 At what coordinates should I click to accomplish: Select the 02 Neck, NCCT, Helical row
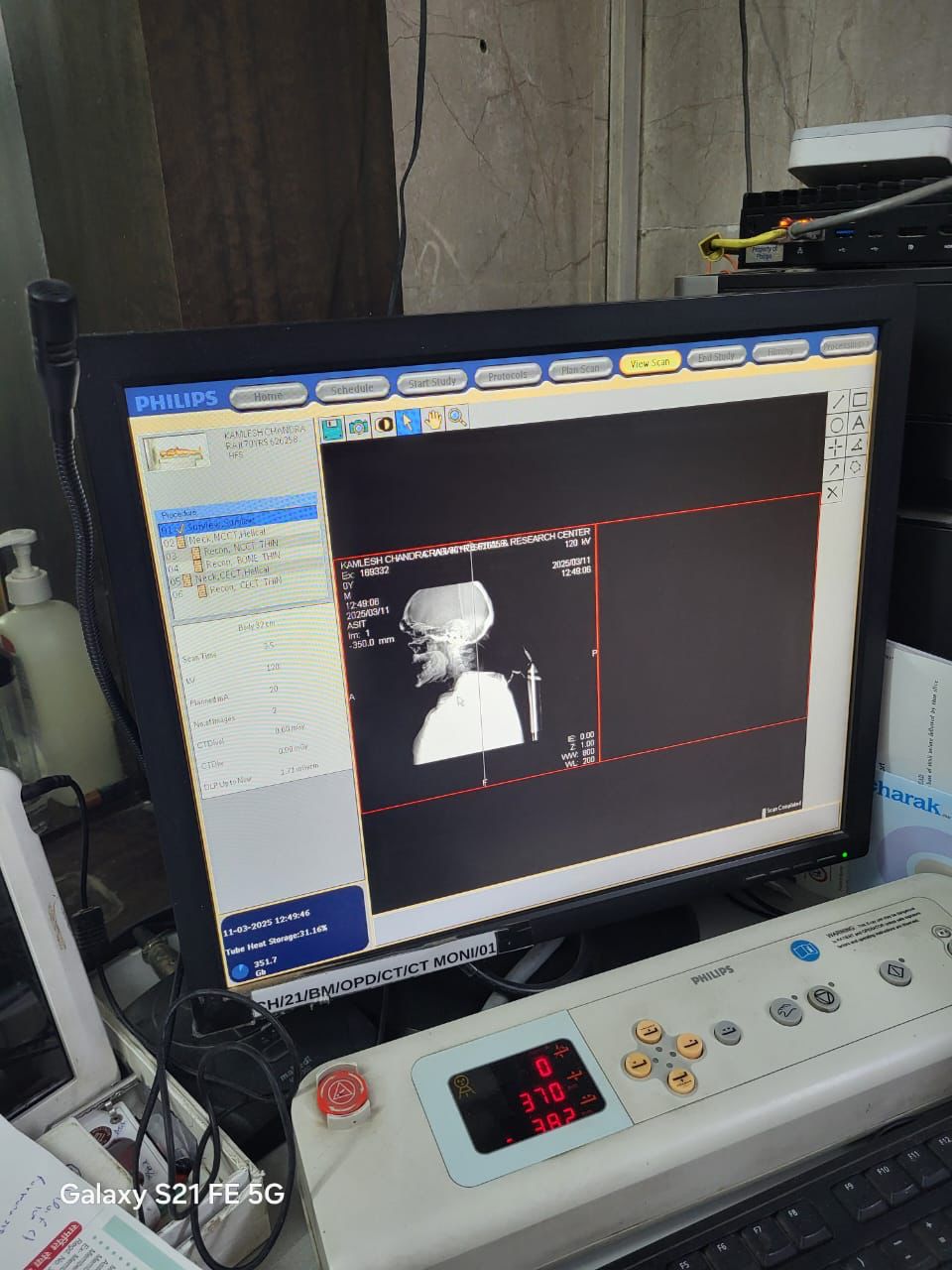tap(238, 534)
